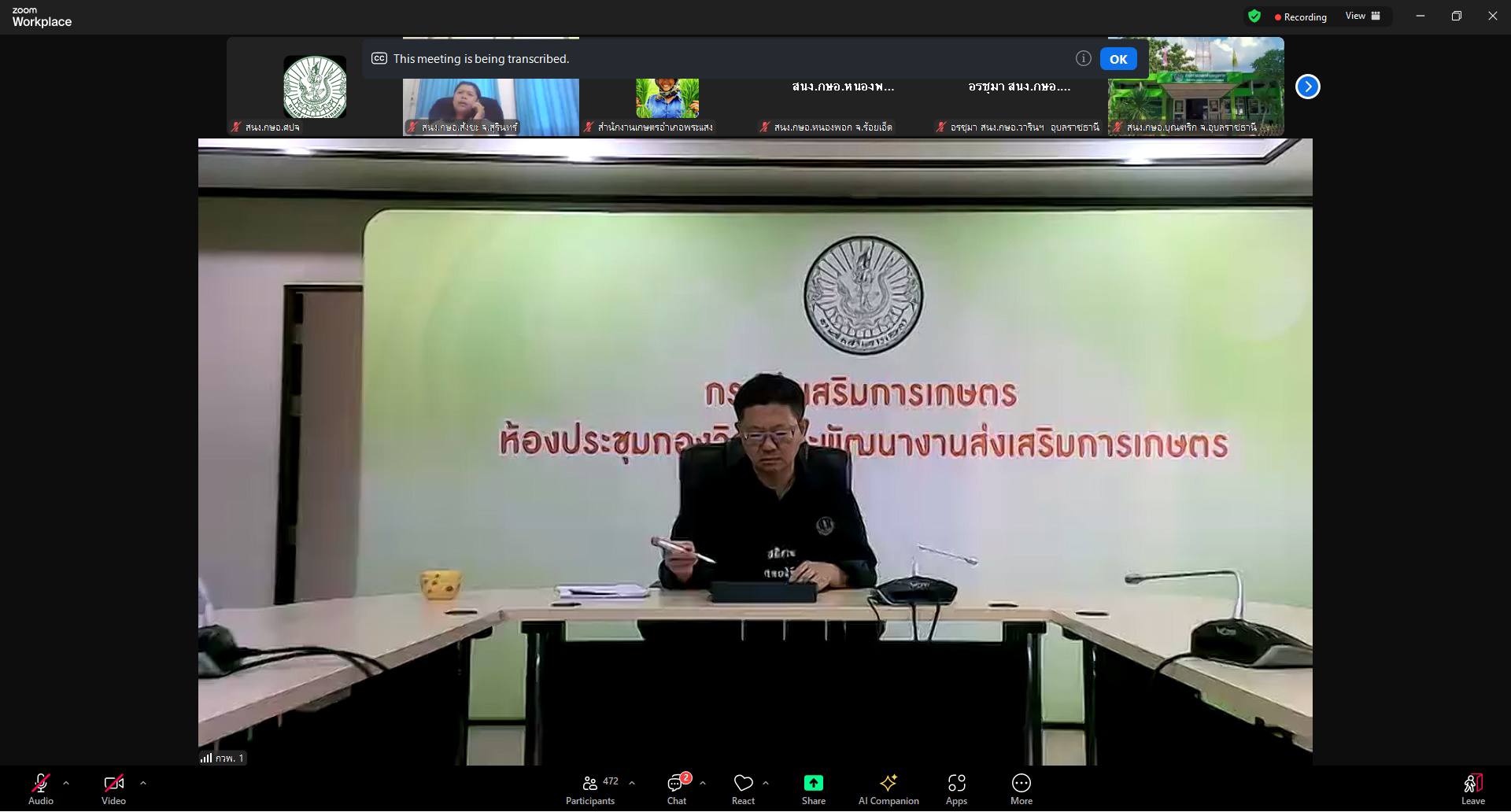The height and width of the screenshot is (812, 1511).
Task: Click the green Share screen icon
Action: (x=813, y=783)
